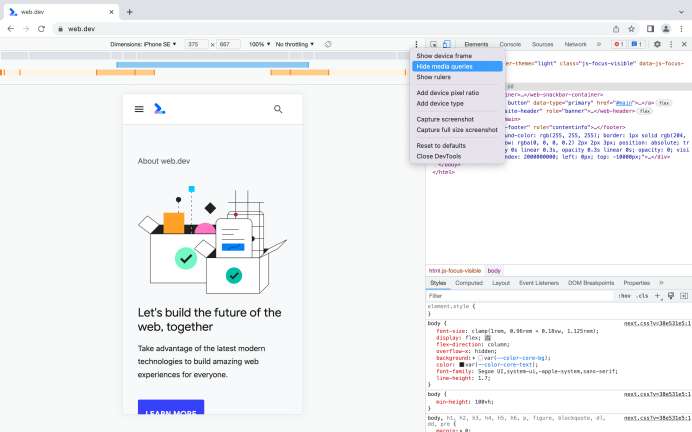This screenshot has height=432, width=692.
Task: Reload the web.dev page
Action: click(x=41, y=29)
